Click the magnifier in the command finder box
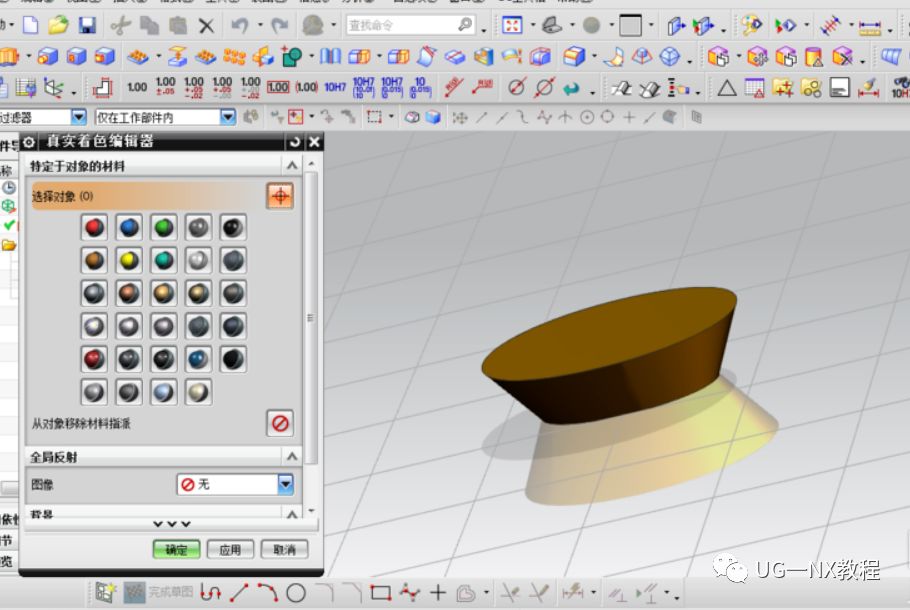The width and height of the screenshot is (910, 610). coord(465,24)
